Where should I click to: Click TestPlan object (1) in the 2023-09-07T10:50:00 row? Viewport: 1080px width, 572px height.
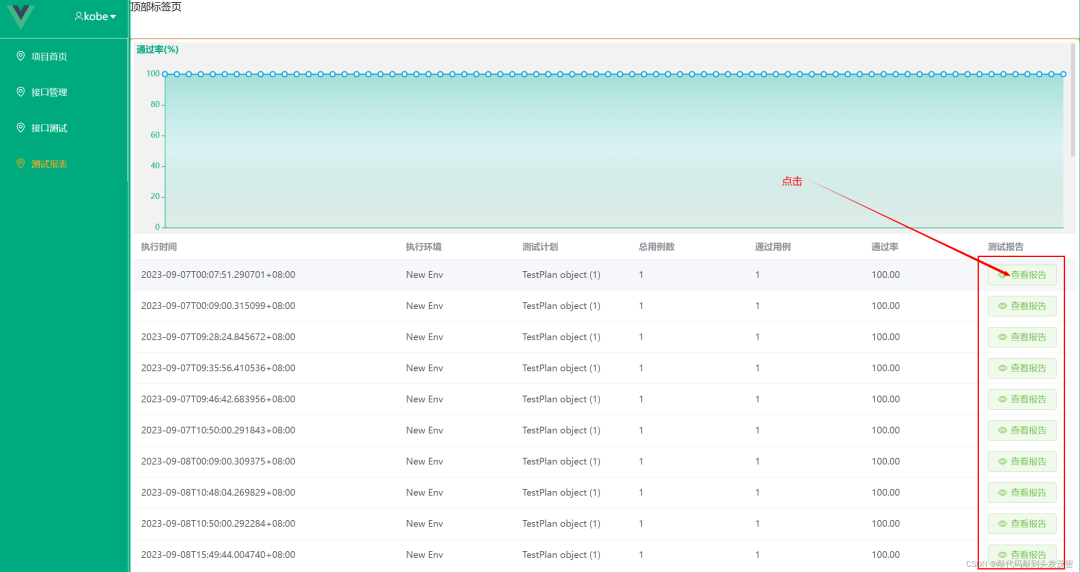tap(561, 430)
